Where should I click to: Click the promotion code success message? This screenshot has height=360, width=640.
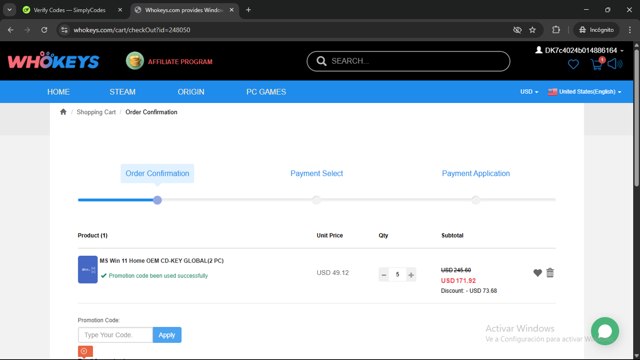(154, 276)
